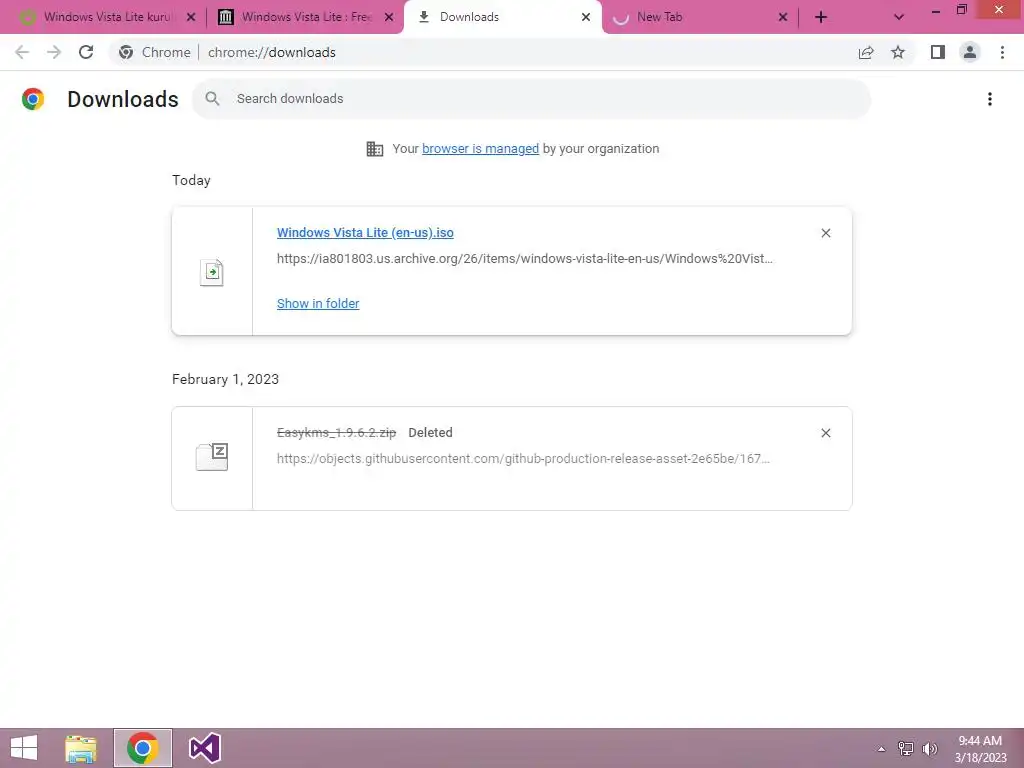Open the Chrome side panel

[938, 52]
